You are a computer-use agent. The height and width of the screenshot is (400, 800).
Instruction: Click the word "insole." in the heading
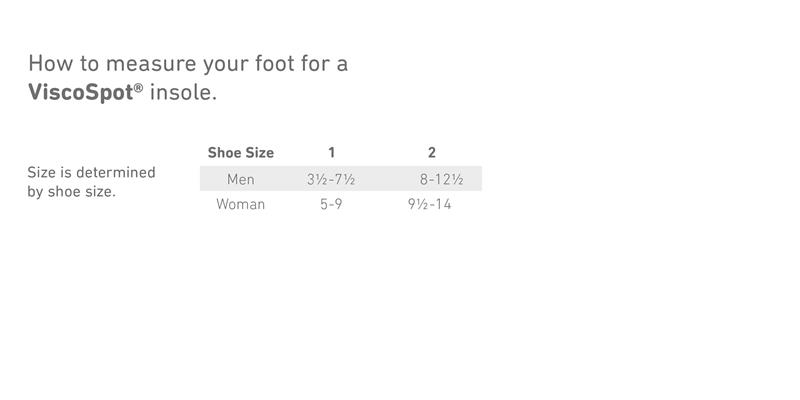click(x=184, y=92)
